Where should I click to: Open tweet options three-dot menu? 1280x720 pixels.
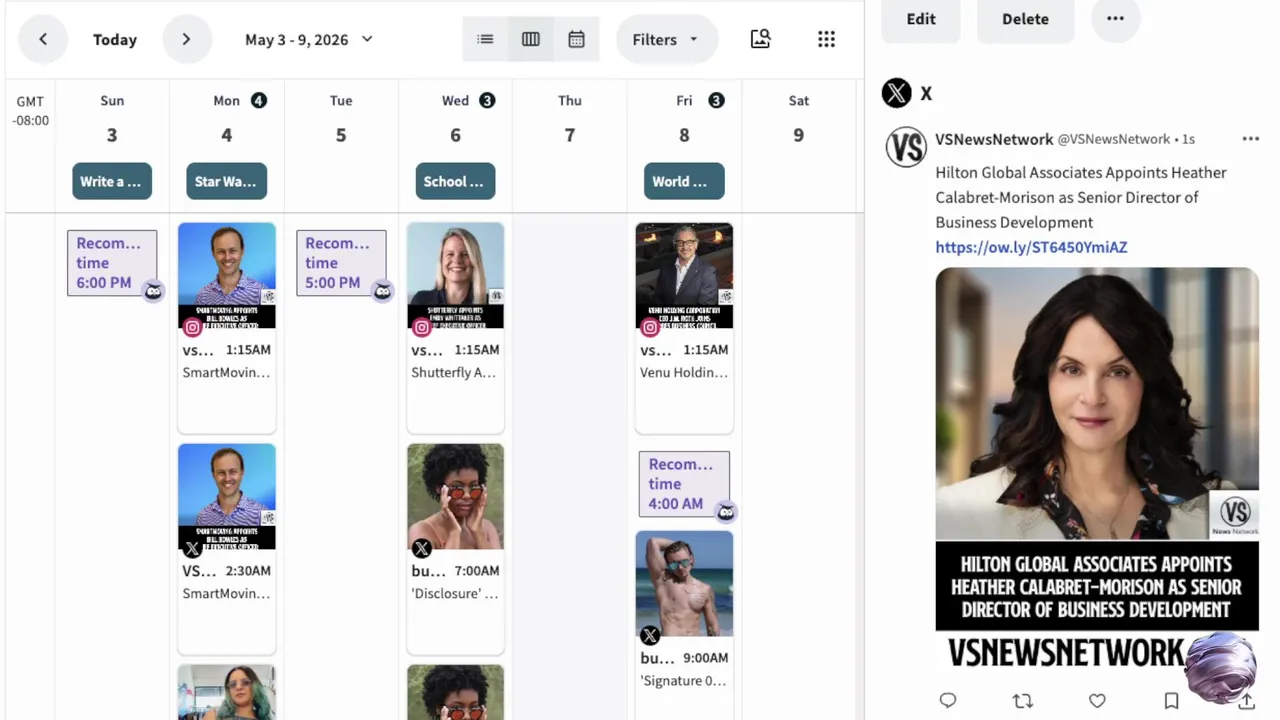click(1250, 139)
